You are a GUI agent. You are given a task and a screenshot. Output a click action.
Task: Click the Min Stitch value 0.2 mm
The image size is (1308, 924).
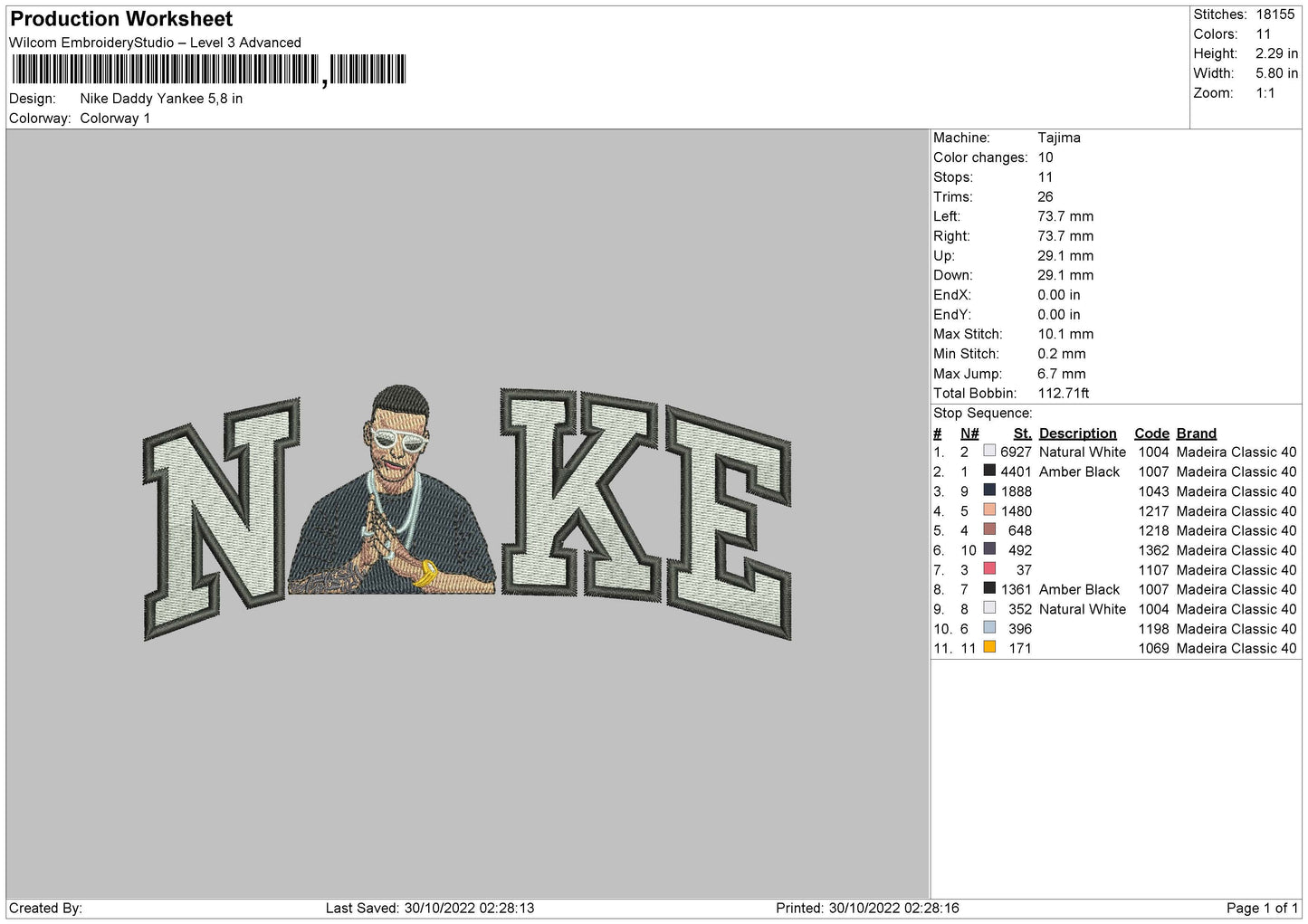[x=1062, y=354]
